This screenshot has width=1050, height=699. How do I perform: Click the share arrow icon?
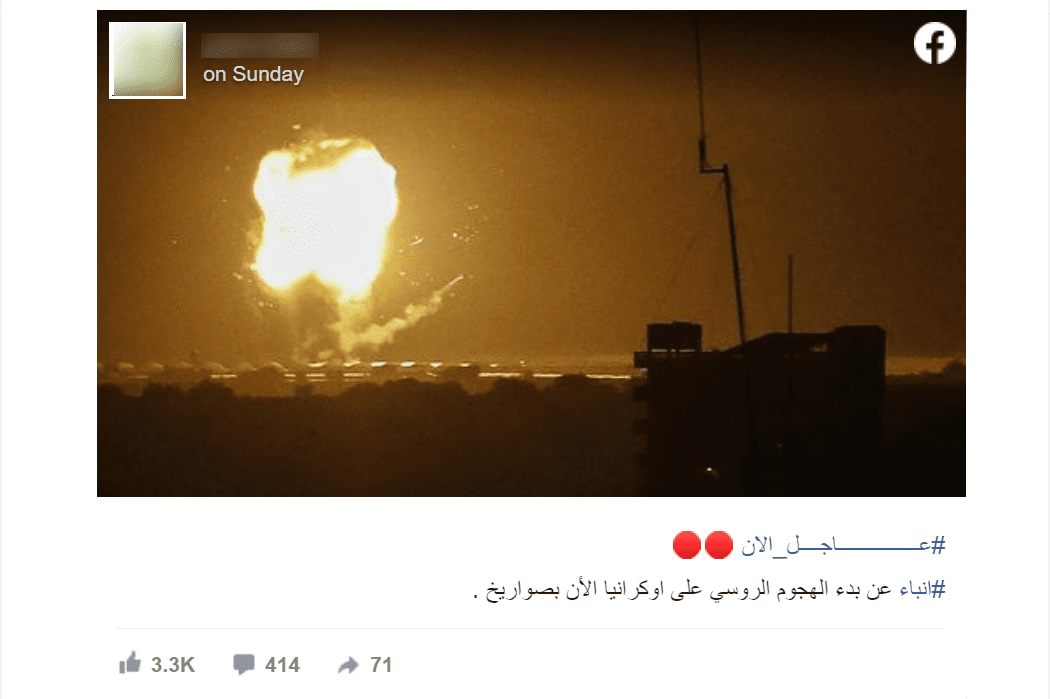(348, 665)
